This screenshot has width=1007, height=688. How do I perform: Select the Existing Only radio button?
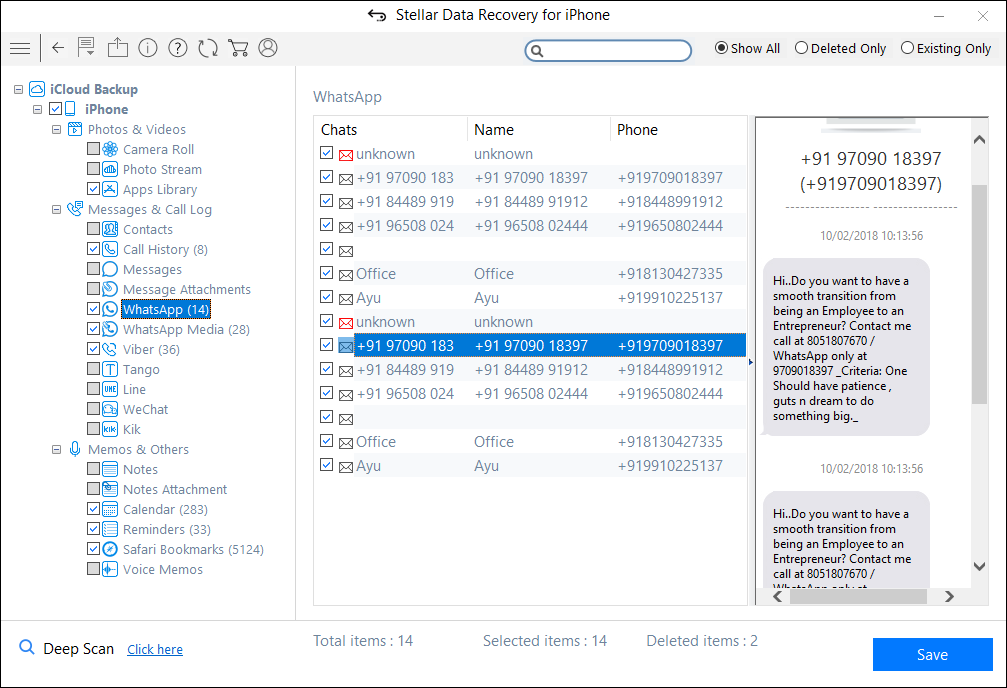coord(907,48)
